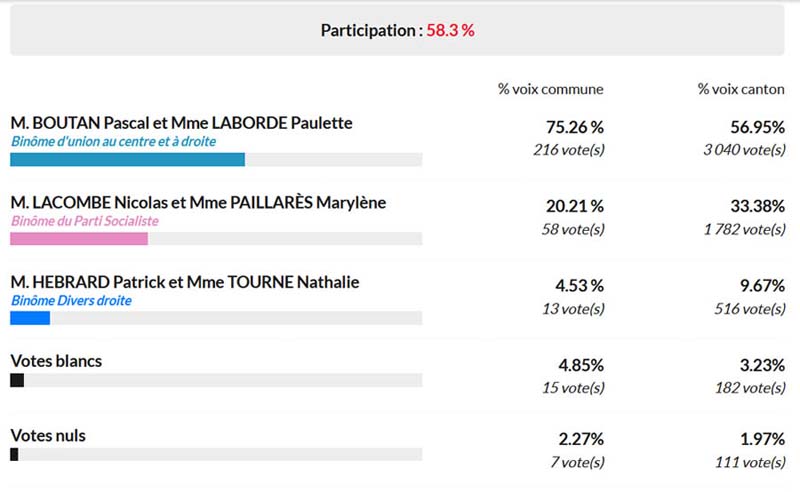Click the % voix commune column header
Viewport: 800px width, 492px height.
[x=551, y=89]
